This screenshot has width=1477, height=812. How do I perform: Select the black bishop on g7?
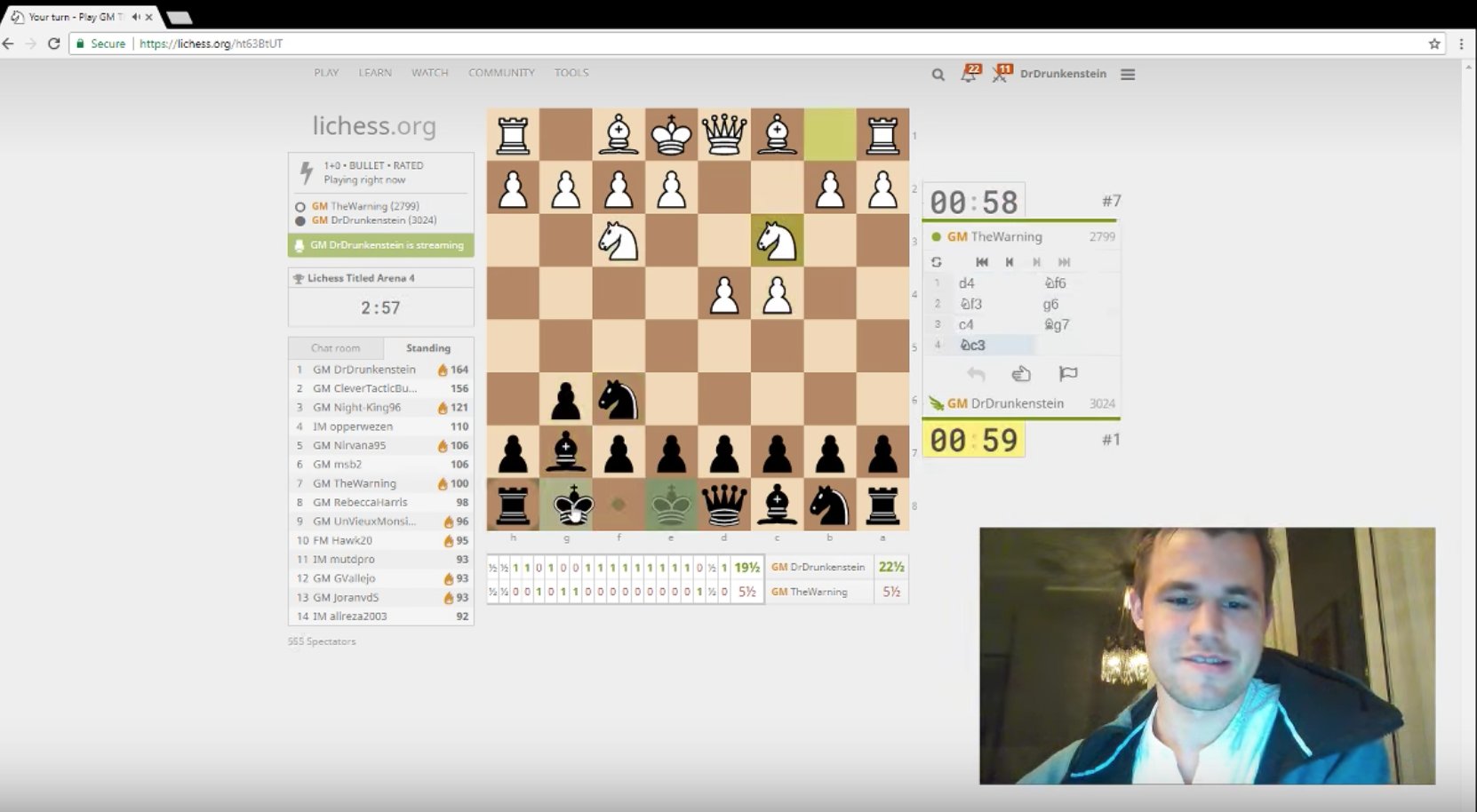click(566, 452)
